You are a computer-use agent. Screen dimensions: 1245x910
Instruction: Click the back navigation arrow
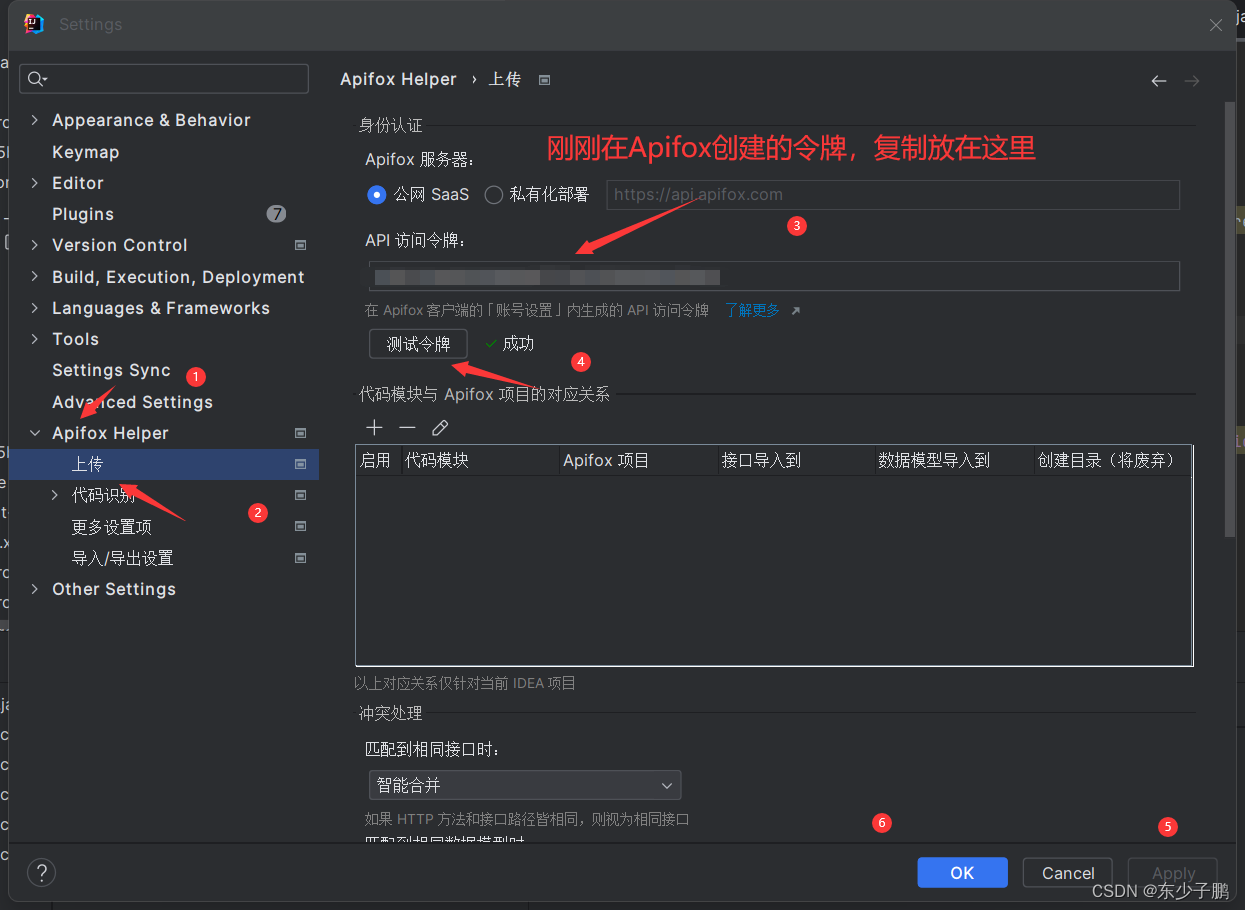click(1159, 81)
